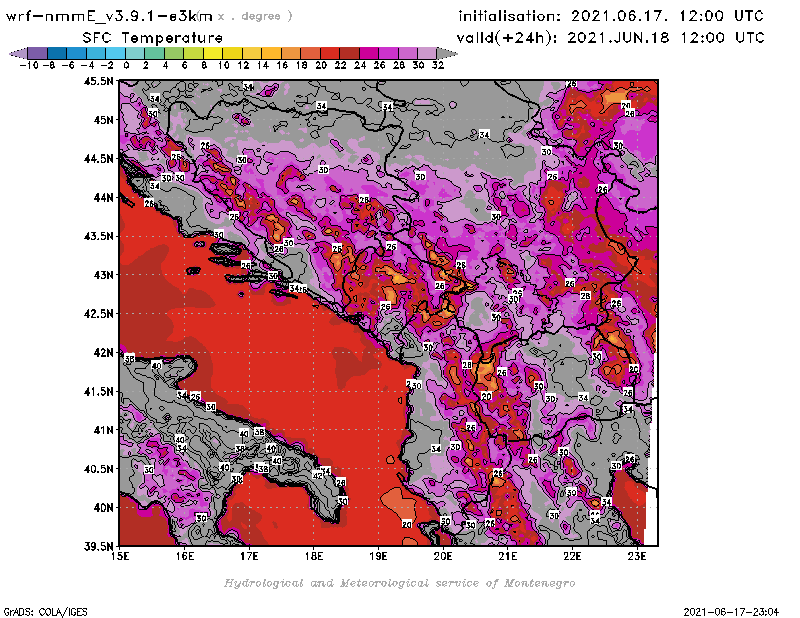The width and height of the screenshot is (800, 618).
Task: Click the gray arrow swatch above 32 on legend
Action: click(x=447, y=53)
